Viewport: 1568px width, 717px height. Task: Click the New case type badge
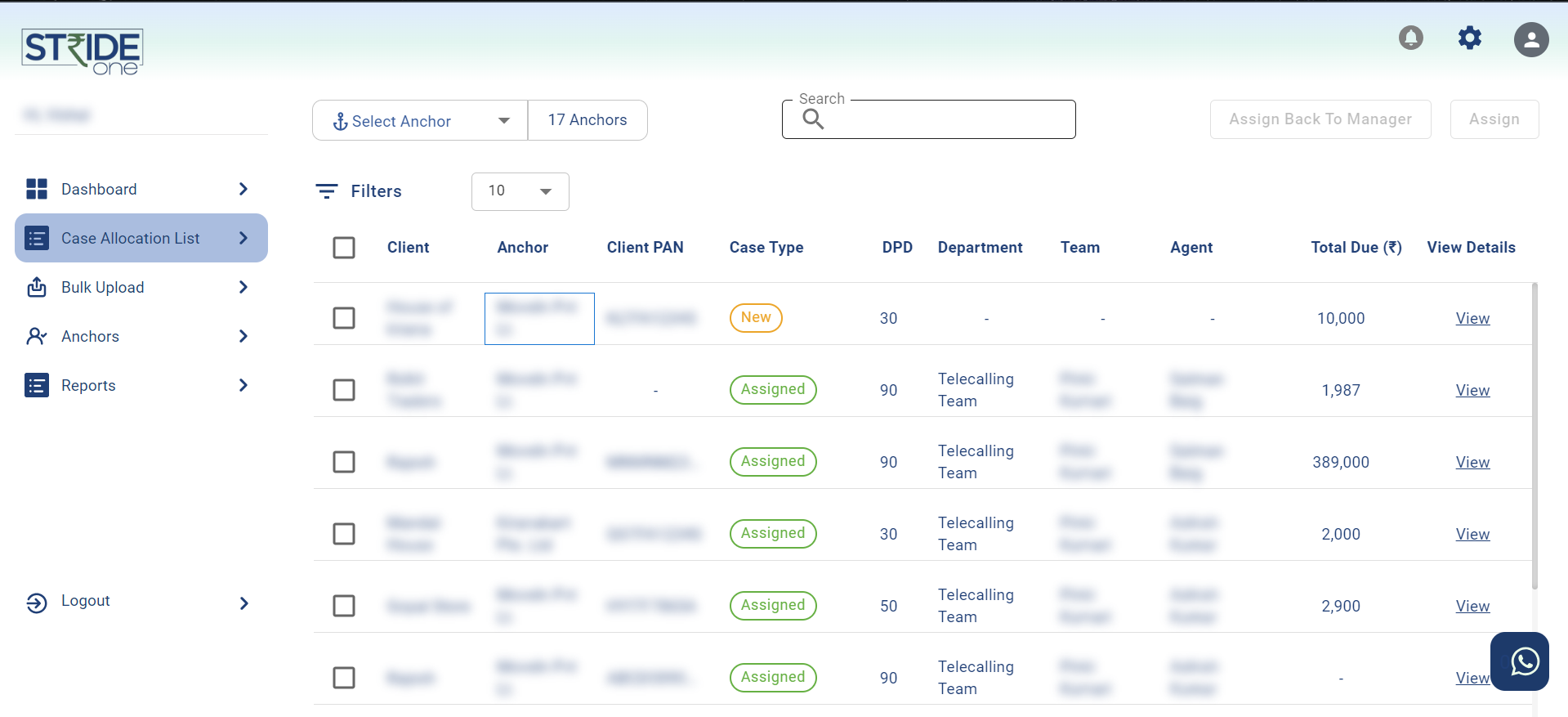tap(756, 317)
